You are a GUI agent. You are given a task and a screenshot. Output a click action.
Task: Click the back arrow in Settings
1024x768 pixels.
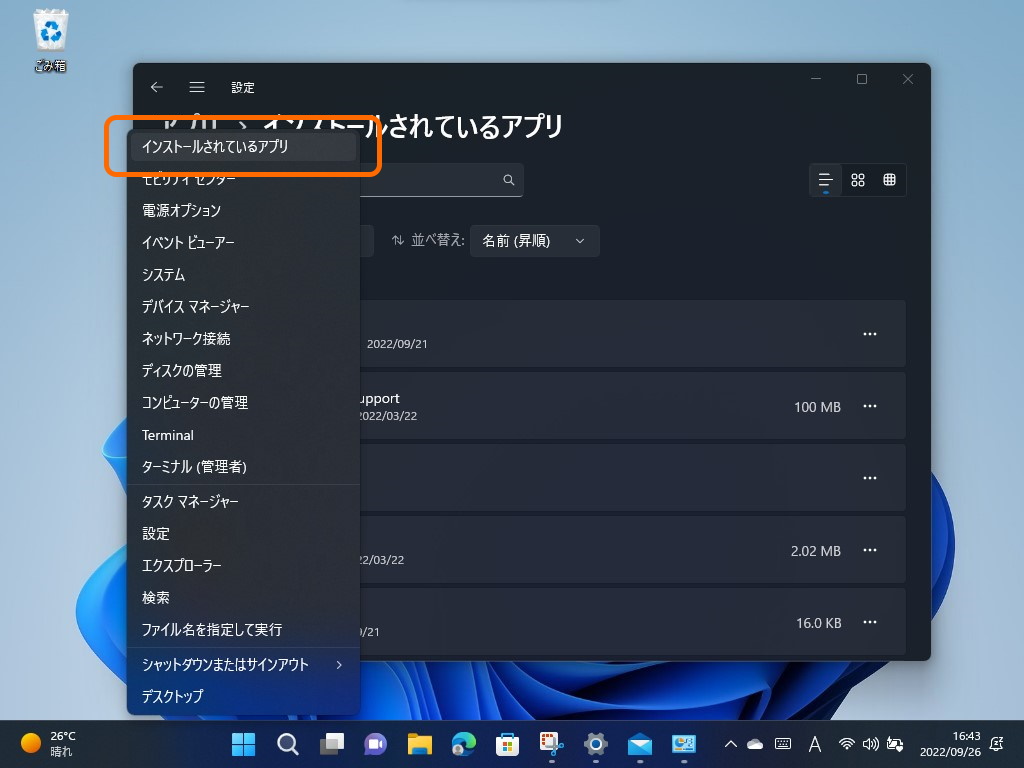tap(156, 86)
